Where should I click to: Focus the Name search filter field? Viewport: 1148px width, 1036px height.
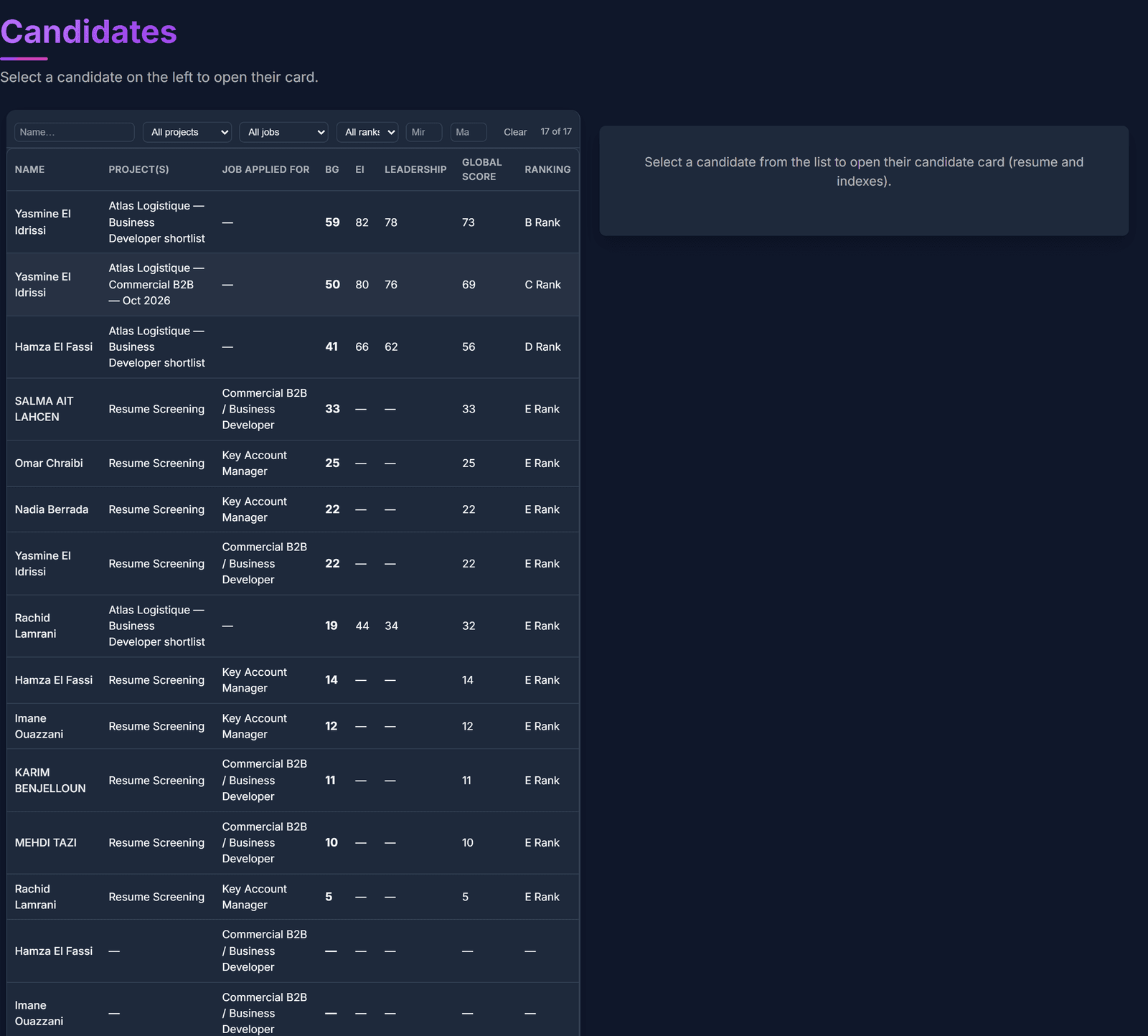coord(75,132)
